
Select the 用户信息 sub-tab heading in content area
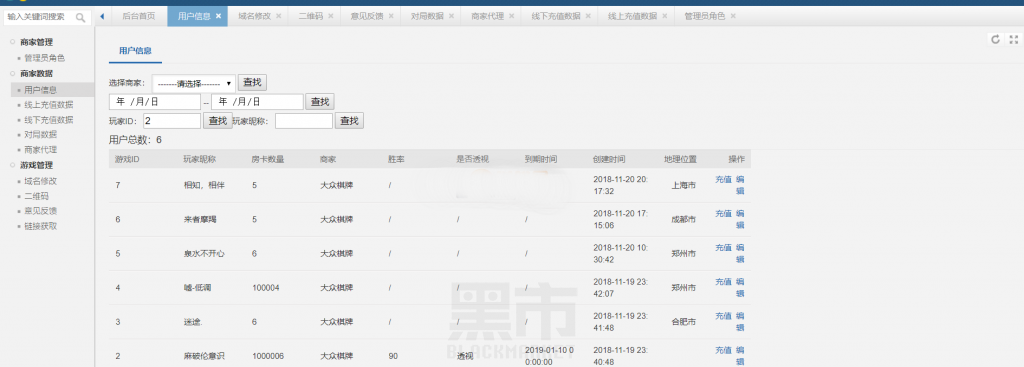(135, 50)
